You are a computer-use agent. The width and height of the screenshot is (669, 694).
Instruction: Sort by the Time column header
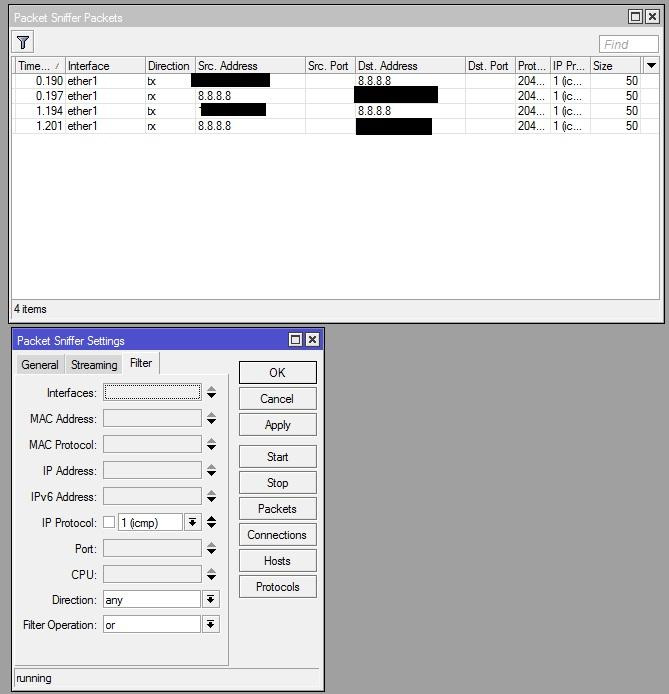click(40, 66)
